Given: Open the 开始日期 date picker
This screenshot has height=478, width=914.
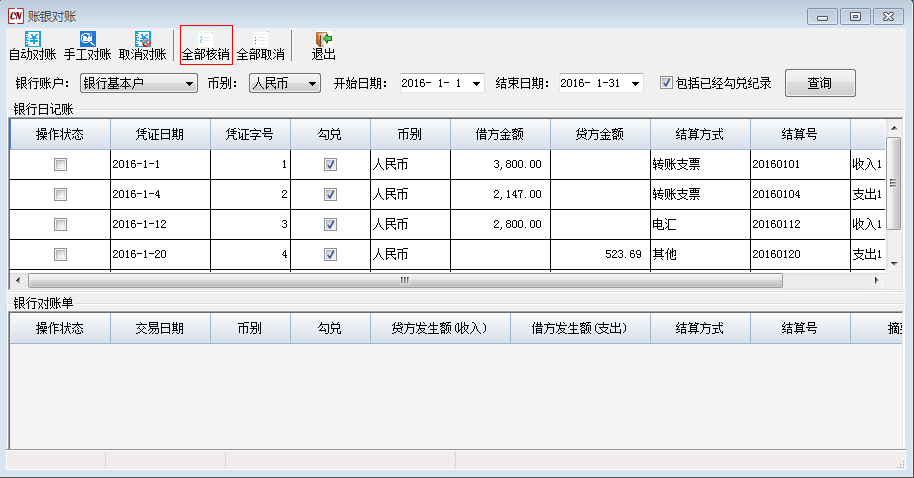Looking at the screenshot, I should [476, 83].
